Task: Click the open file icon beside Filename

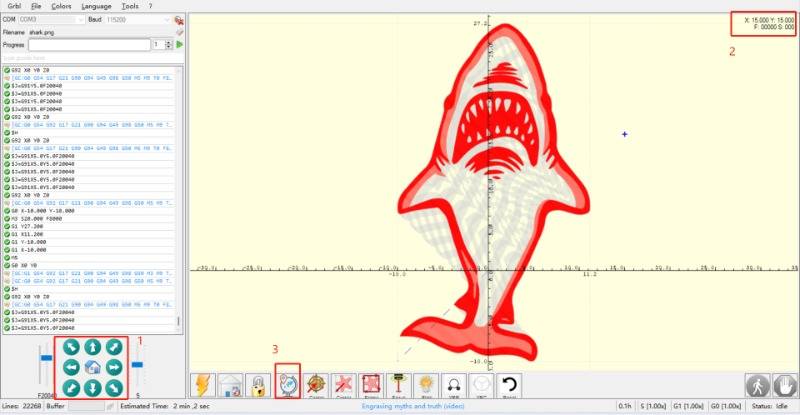Action: coord(179,32)
